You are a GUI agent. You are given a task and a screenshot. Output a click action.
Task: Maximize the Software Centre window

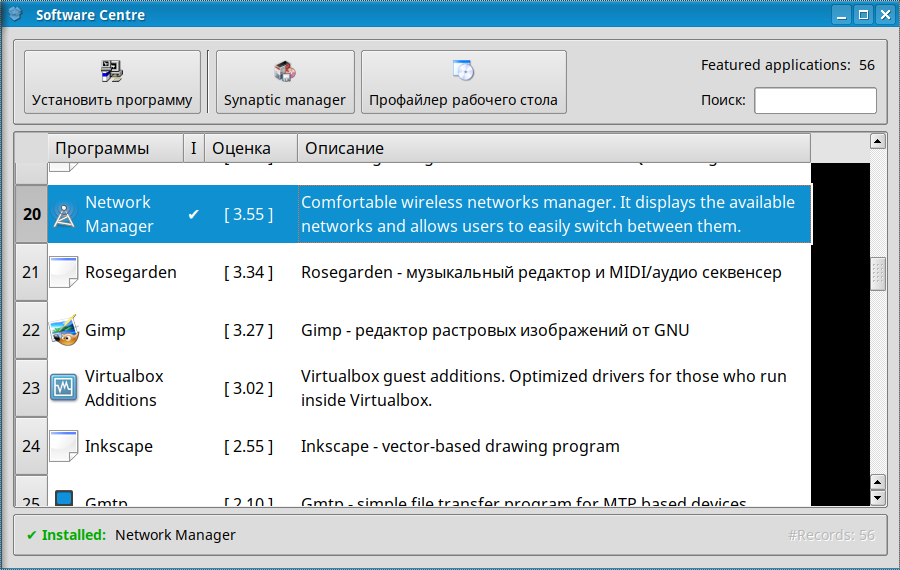863,15
